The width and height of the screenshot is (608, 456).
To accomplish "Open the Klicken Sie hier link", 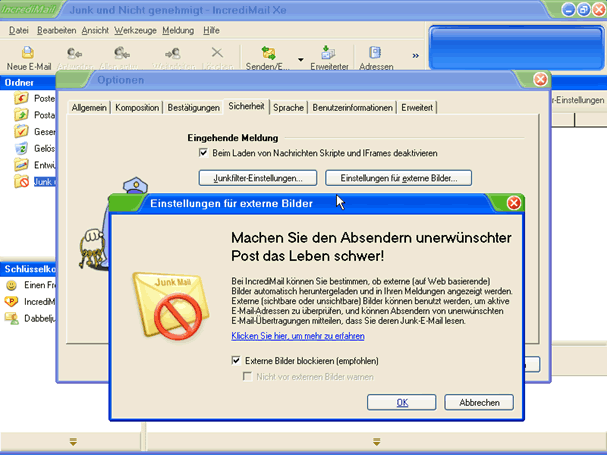I will click(x=298, y=336).
